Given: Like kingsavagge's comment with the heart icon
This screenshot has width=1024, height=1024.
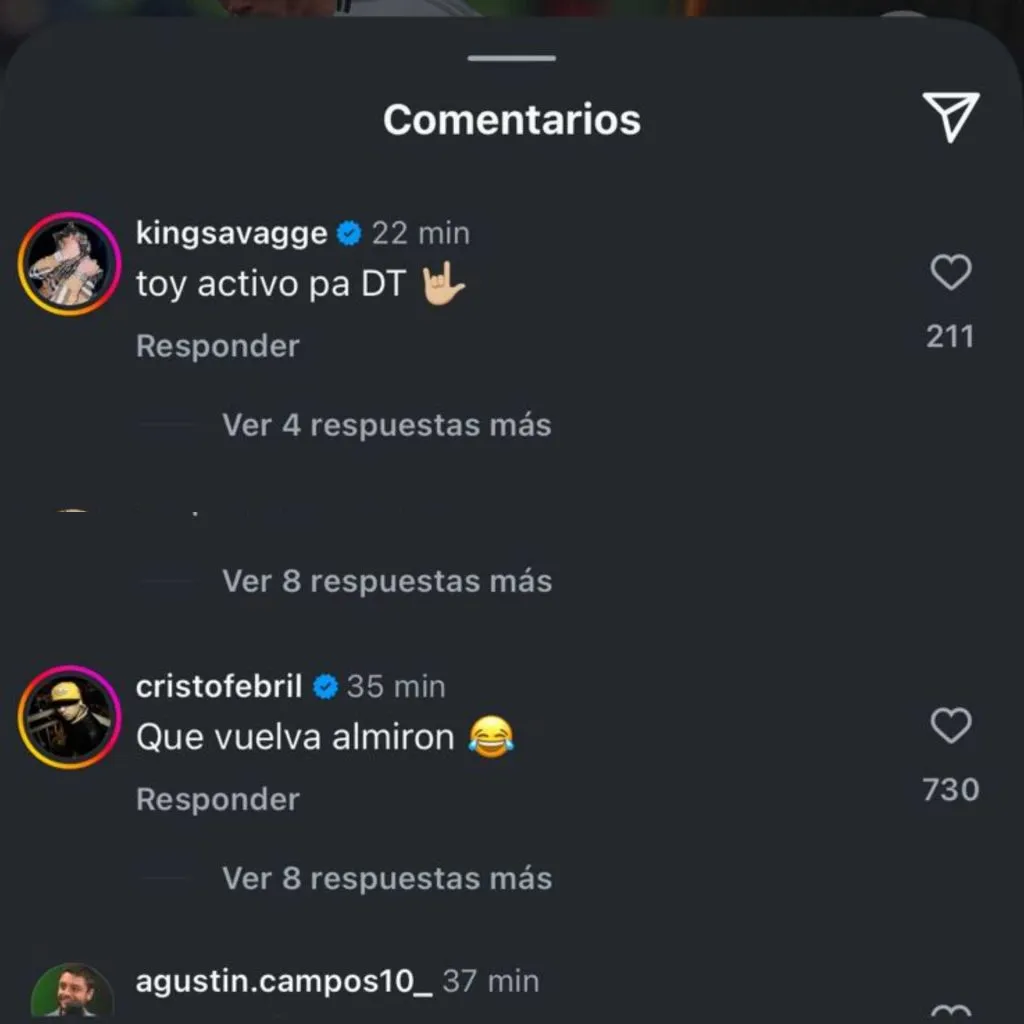Looking at the screenshot, I should (950, 273).
